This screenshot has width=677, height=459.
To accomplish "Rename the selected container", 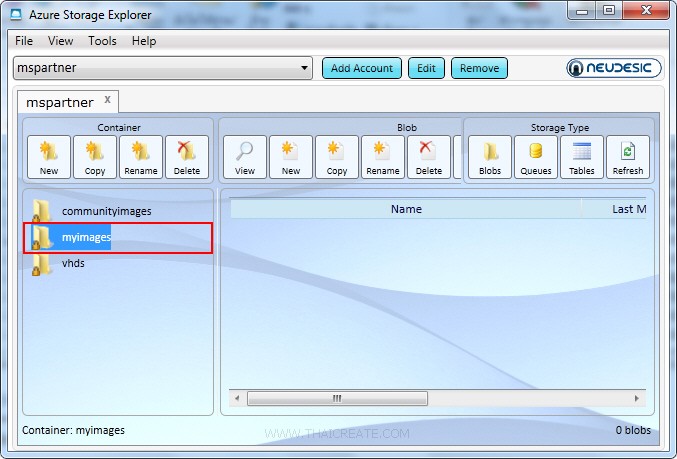I will 141,157.
